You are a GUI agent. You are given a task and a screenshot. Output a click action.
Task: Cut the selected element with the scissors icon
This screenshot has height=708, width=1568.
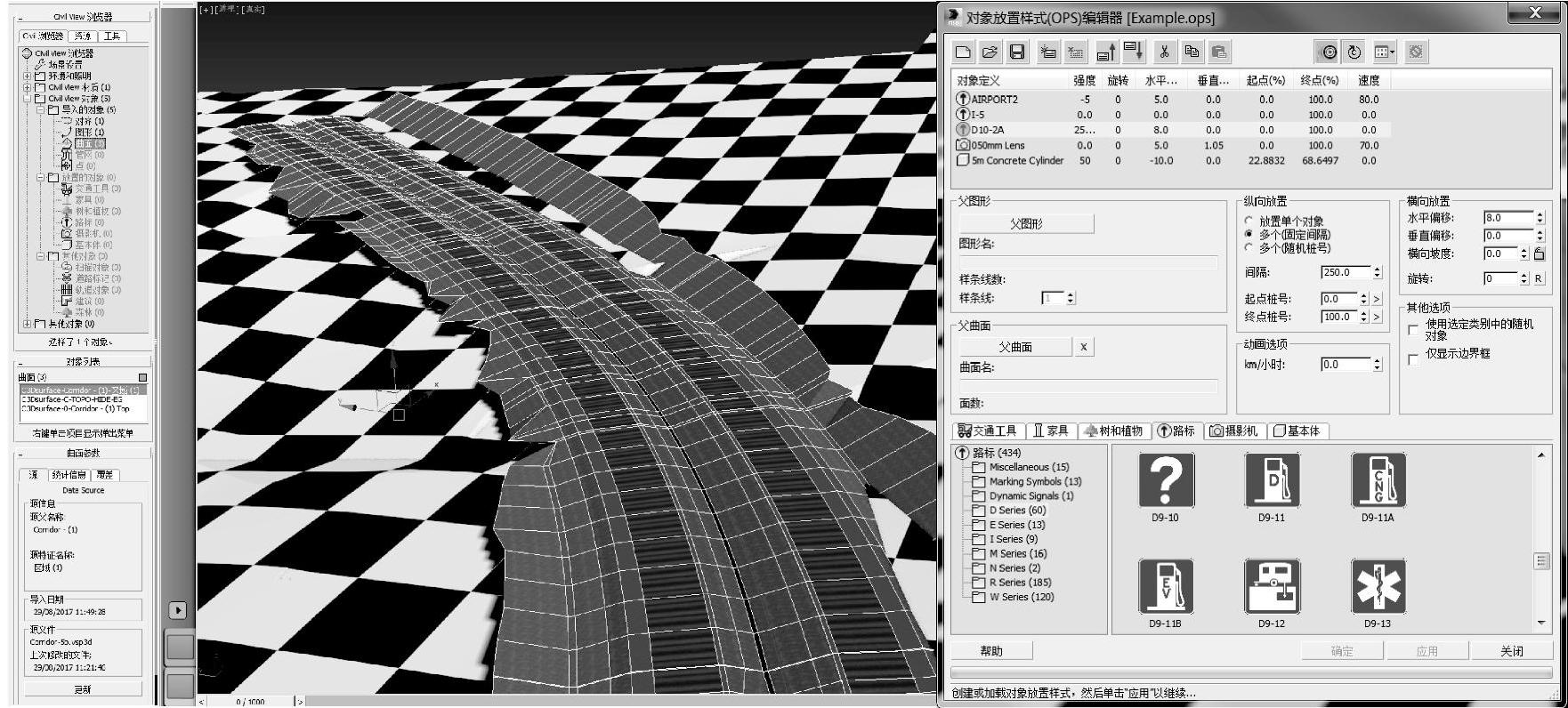click(1163, 52)
